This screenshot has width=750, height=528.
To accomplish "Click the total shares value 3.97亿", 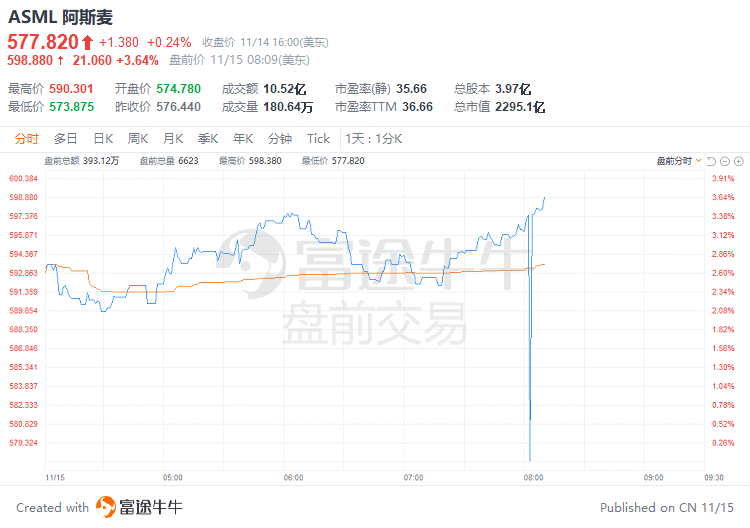I will coord(513,89).
